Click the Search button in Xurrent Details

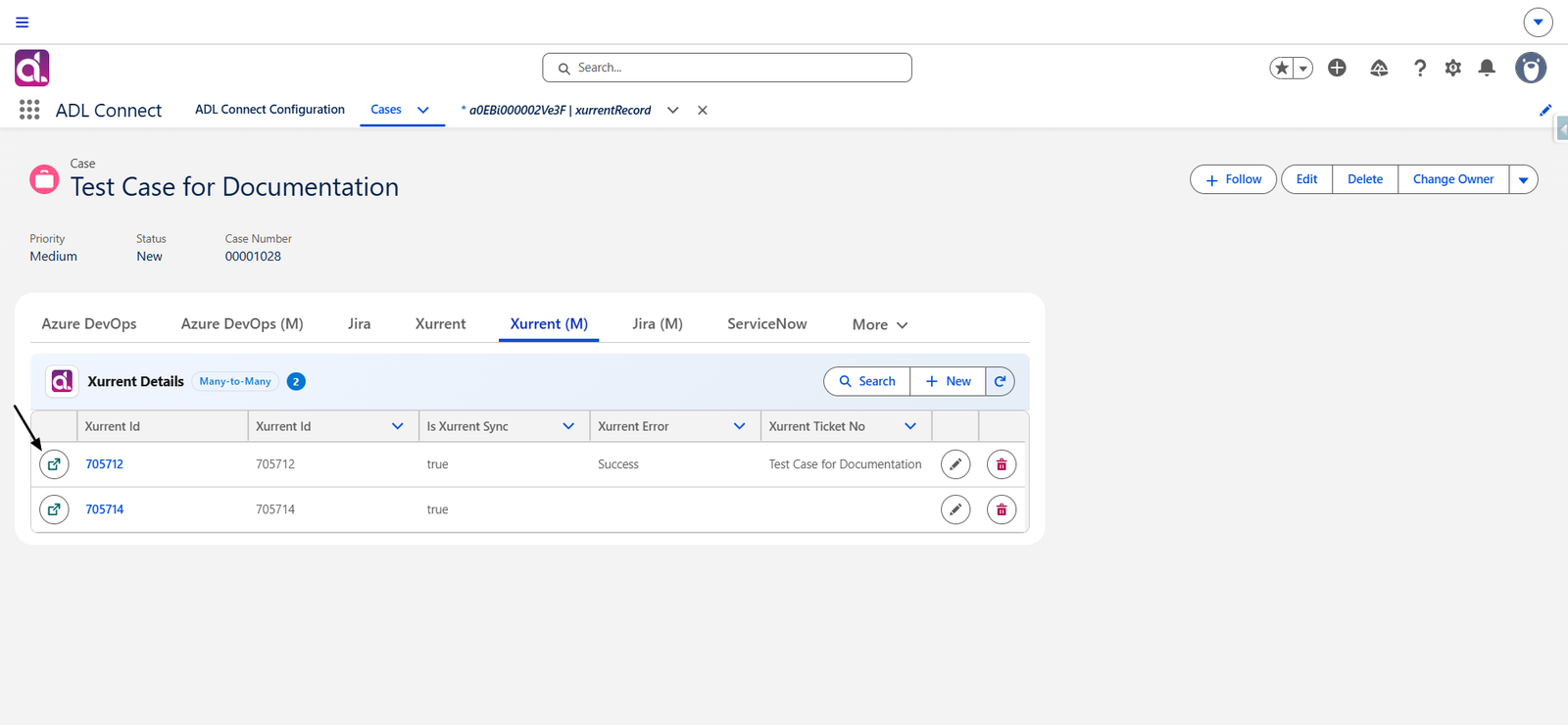(867, 381)
